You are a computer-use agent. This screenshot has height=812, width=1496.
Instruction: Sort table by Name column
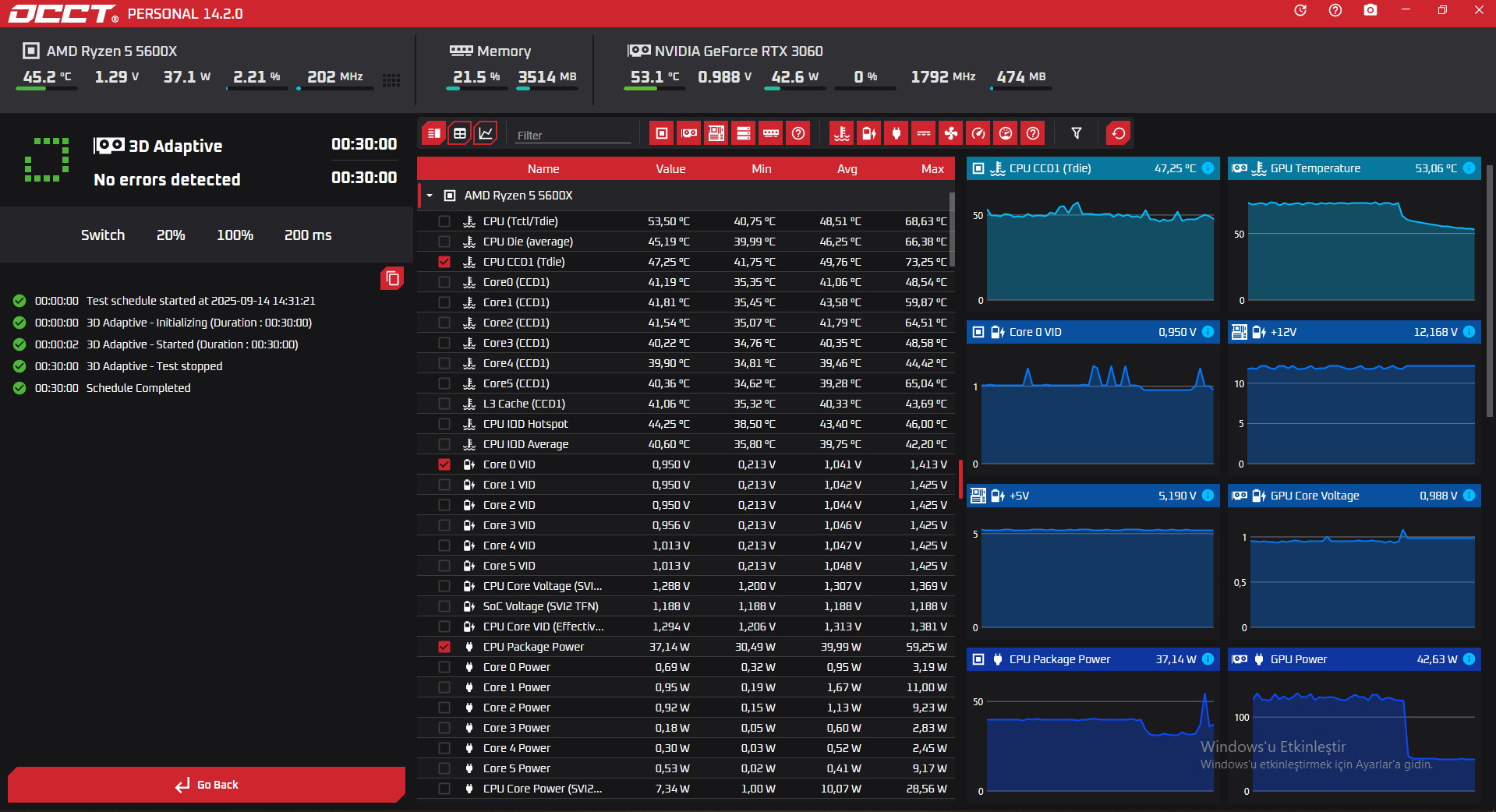[543, 169]
